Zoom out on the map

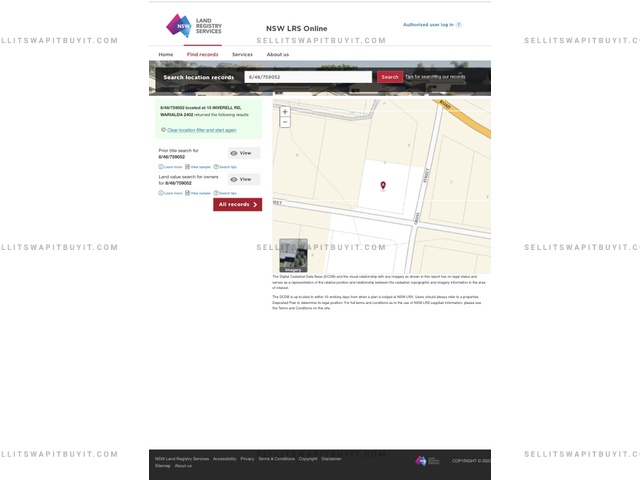(285, 123)
